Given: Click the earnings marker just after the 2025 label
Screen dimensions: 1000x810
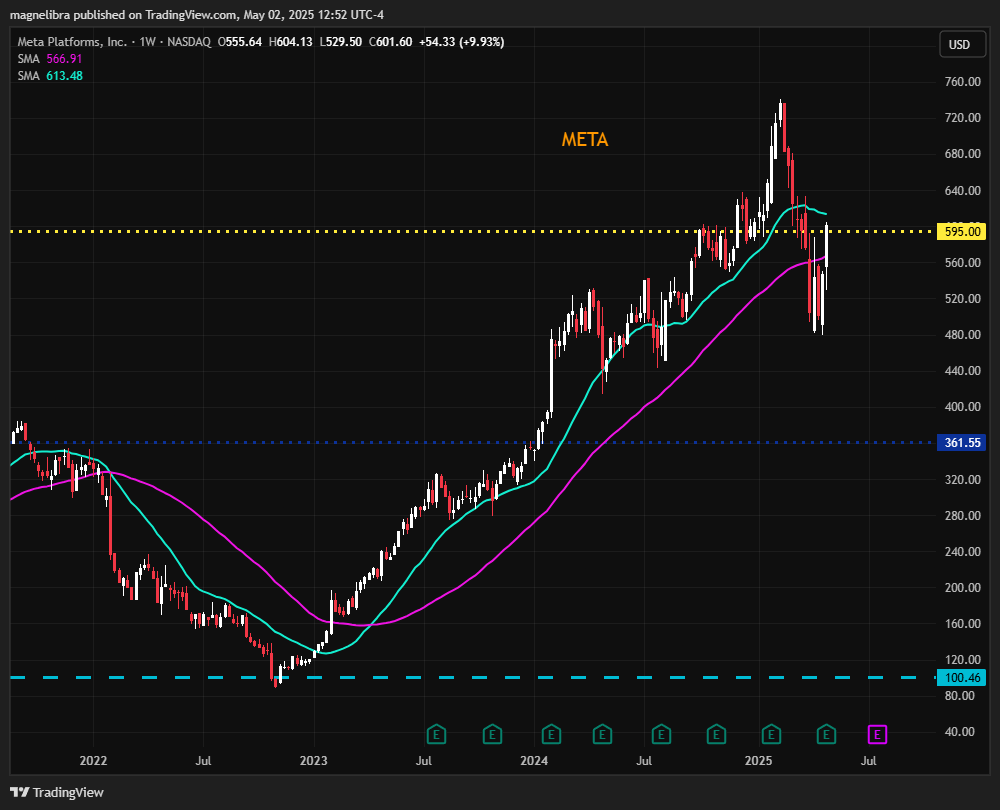Looking at the screenshot, I should tap(772, 735).
